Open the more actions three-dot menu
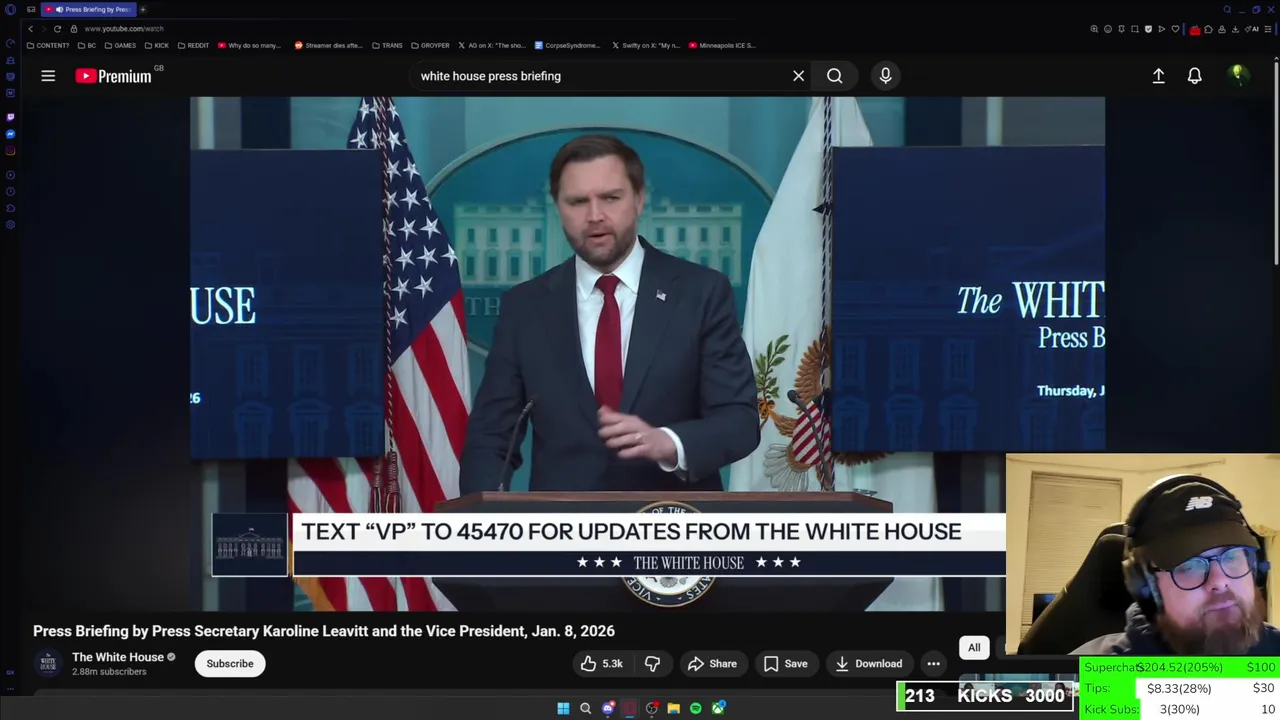 933,664
